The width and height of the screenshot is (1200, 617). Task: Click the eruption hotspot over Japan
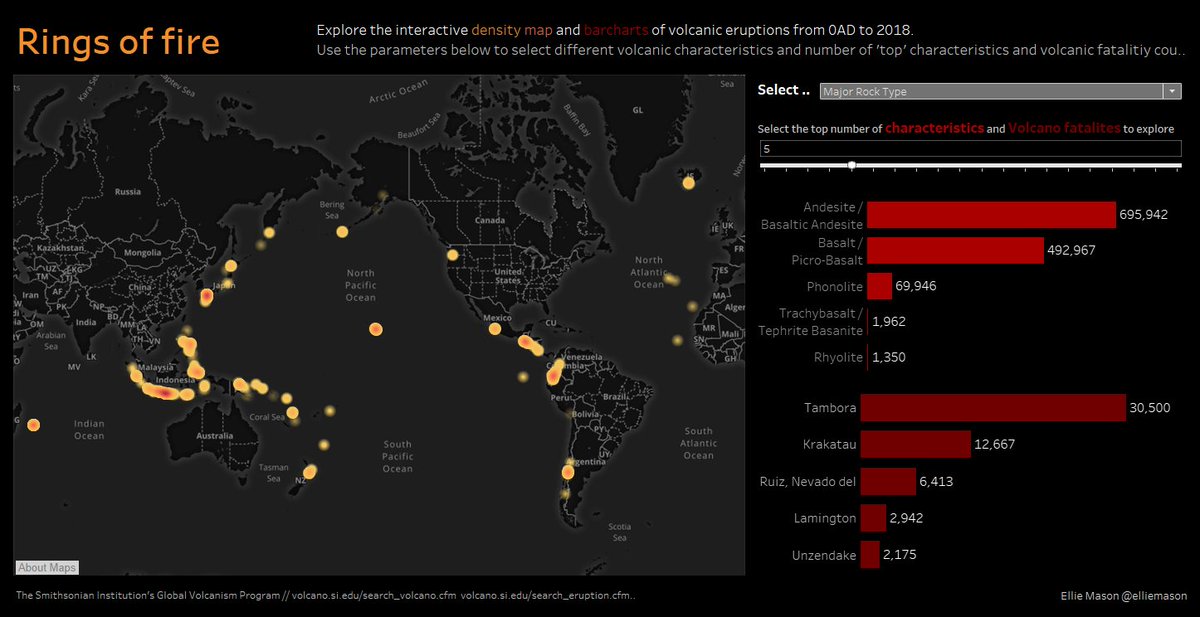[207, 296]
